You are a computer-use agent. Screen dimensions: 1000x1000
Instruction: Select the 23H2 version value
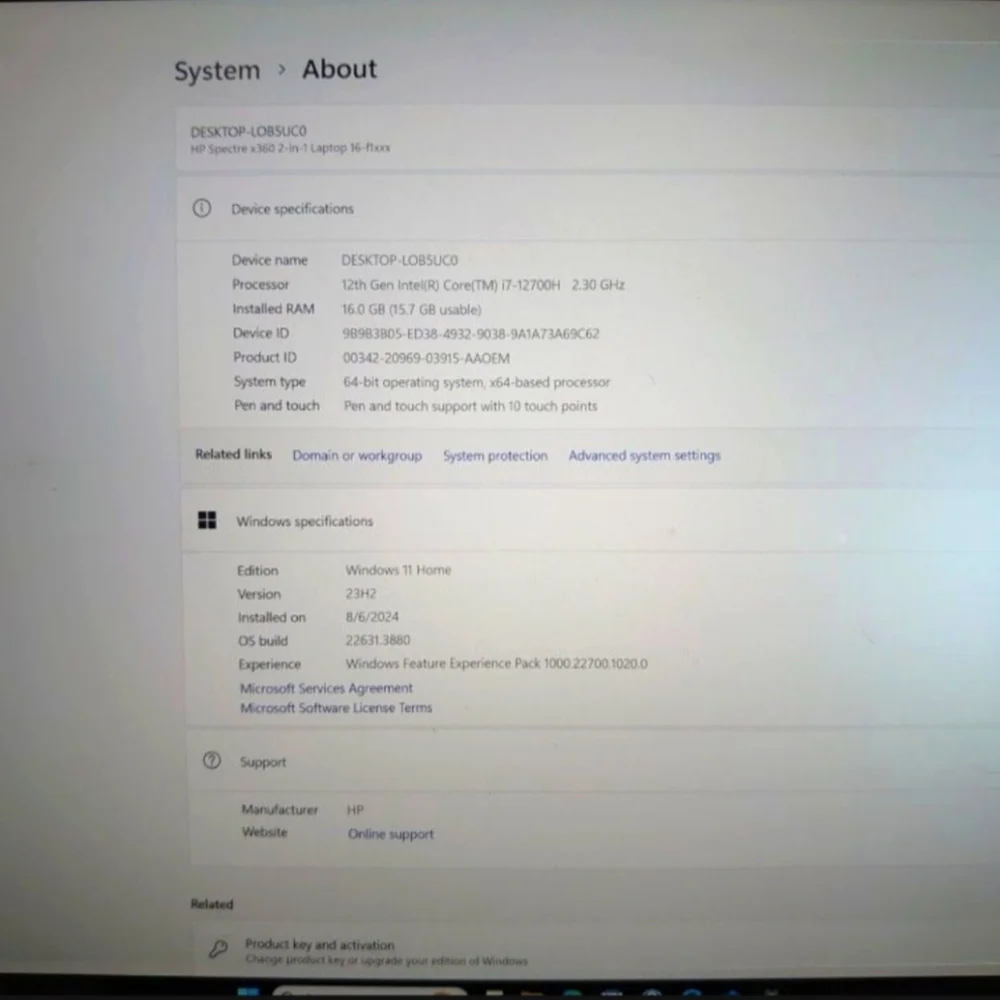(361, 594)
